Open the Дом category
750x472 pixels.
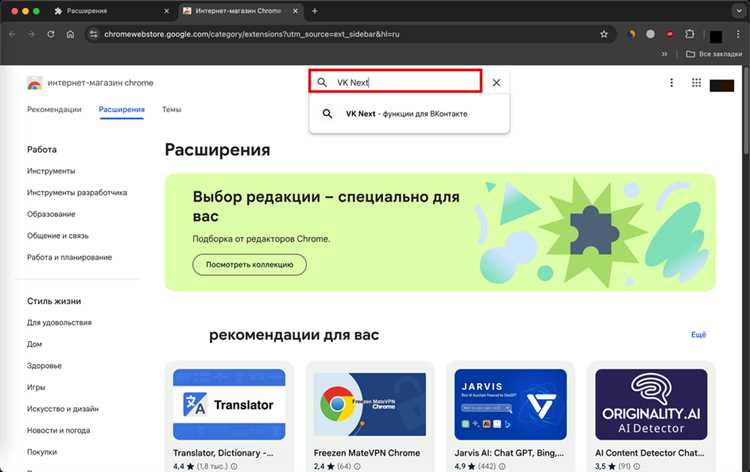click(x=34, y=344)
